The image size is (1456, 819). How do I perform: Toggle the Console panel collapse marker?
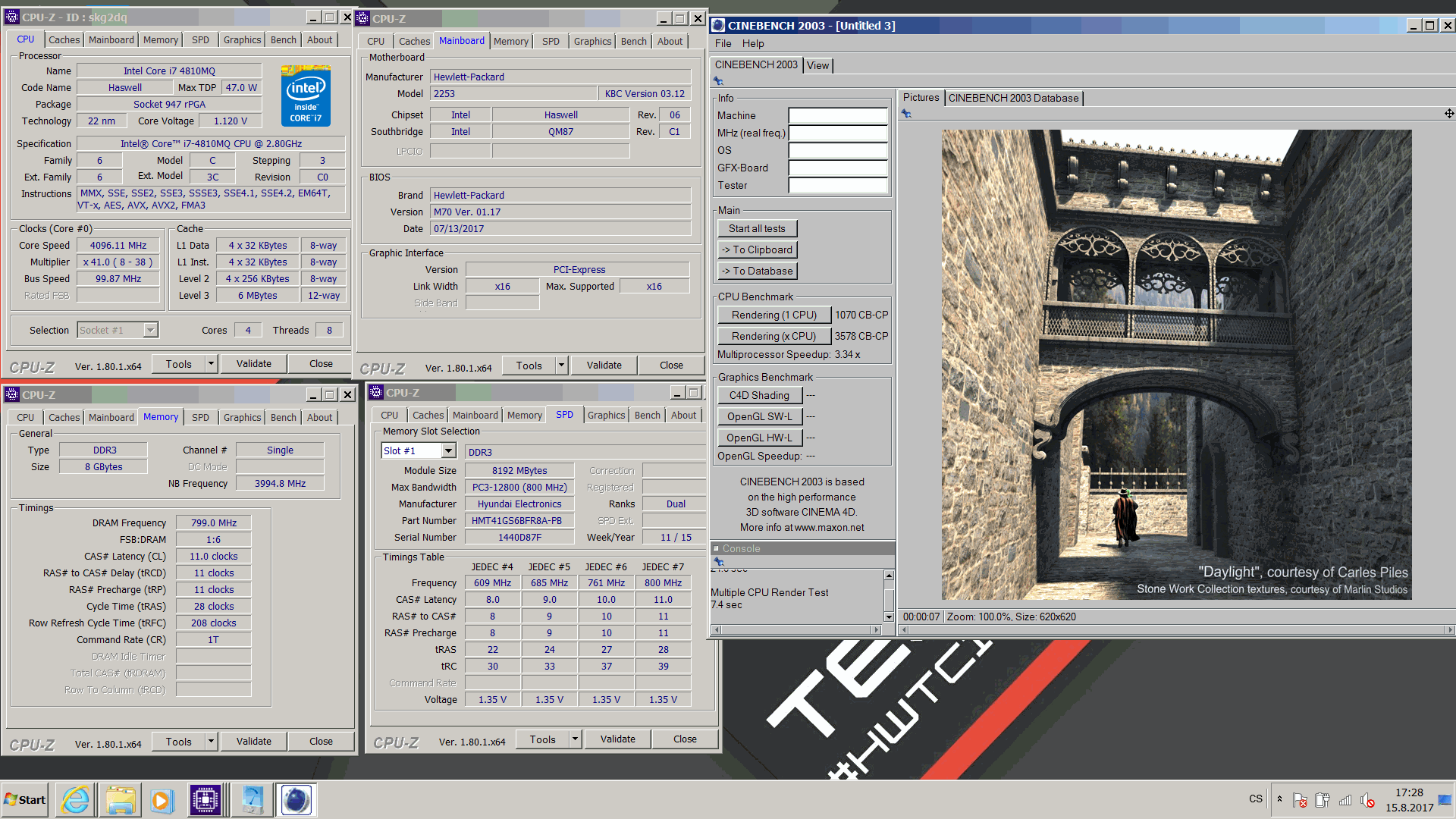(716, 548)
